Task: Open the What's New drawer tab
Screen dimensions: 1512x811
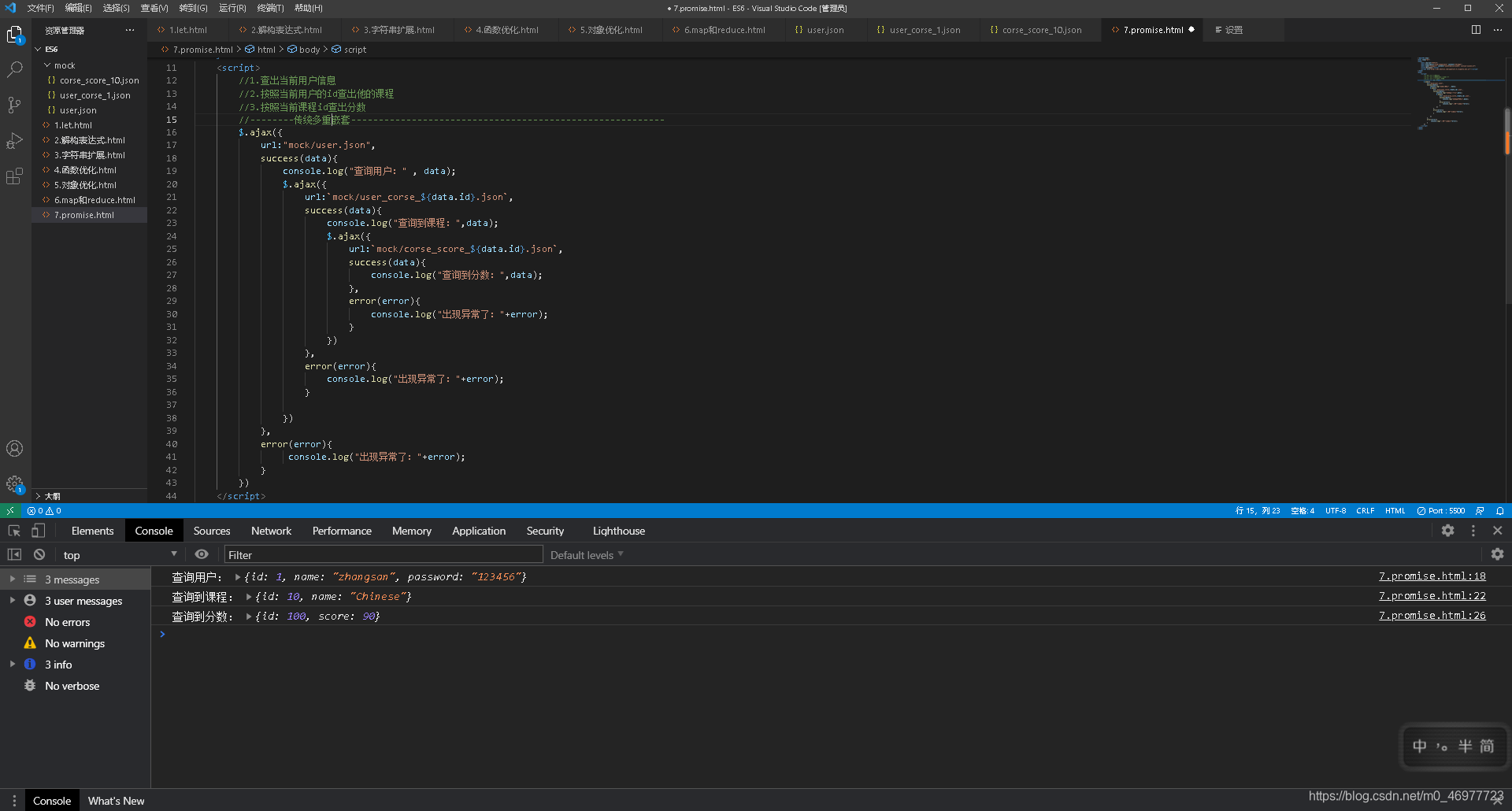Action: pos(116,801)
